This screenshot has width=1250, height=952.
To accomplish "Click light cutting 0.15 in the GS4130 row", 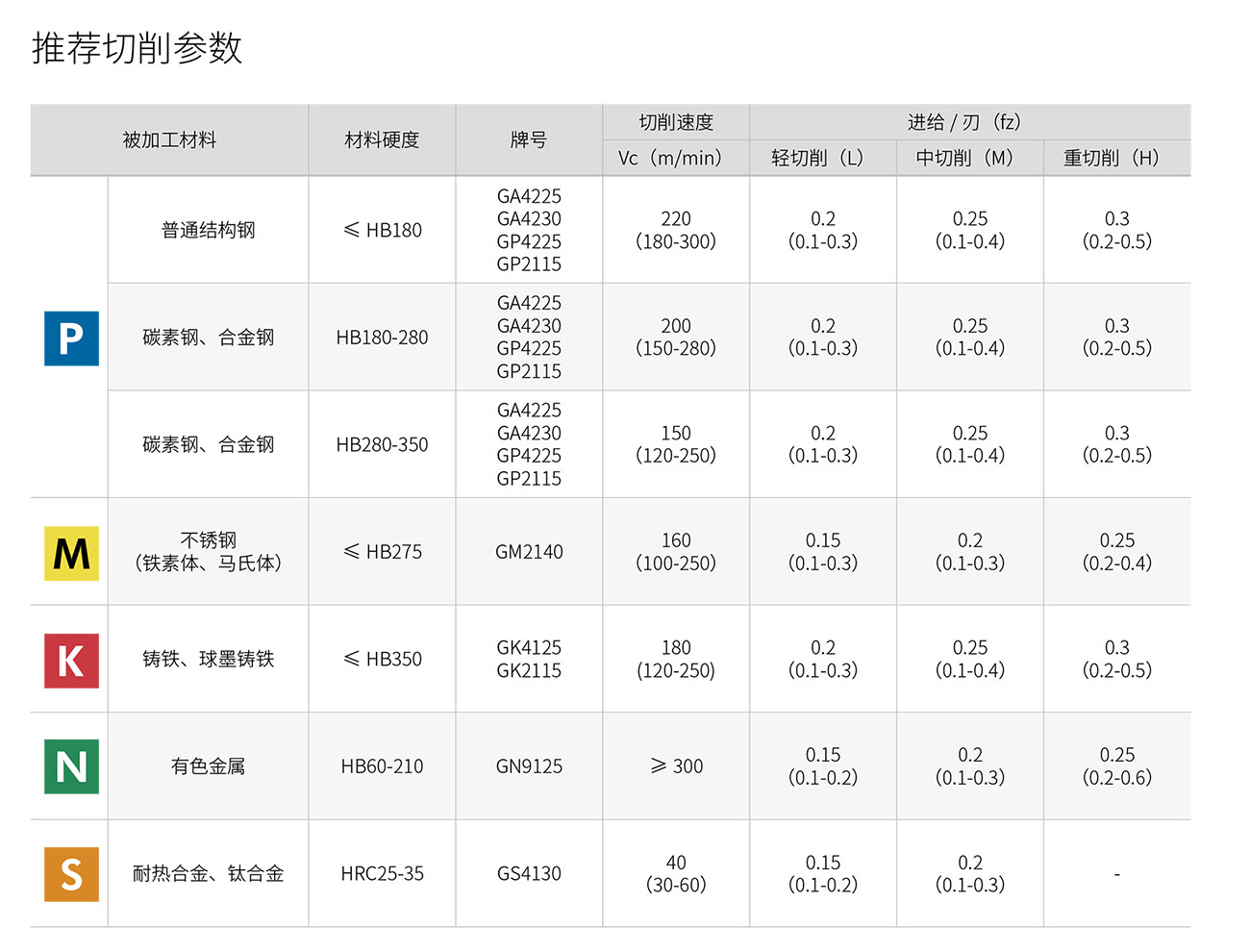I will (x=823, y=873).
